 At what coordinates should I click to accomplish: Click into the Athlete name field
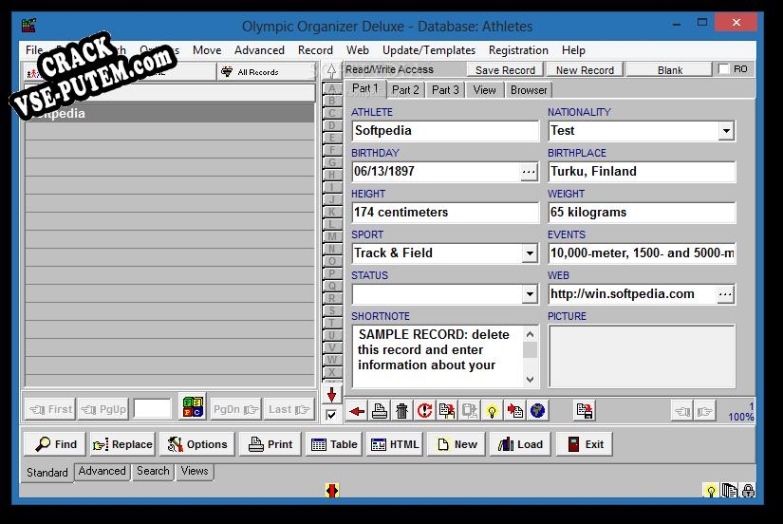coord(445,131)
